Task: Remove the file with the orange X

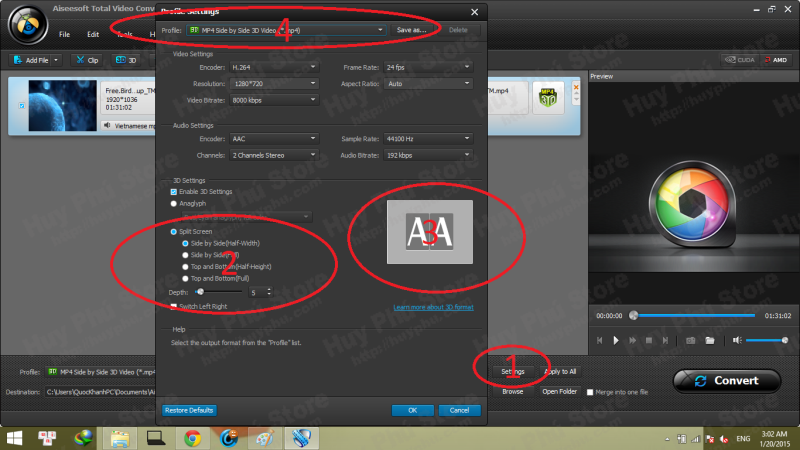Action: [x=576, y=88]
